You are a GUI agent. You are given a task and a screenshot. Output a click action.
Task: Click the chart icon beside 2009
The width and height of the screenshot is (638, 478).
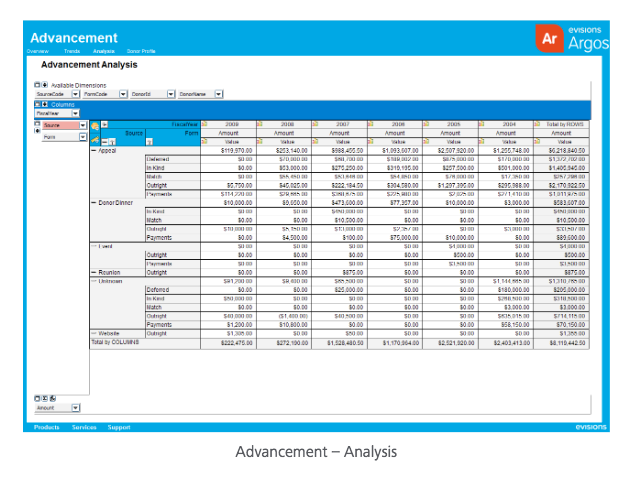coord(205,124)
